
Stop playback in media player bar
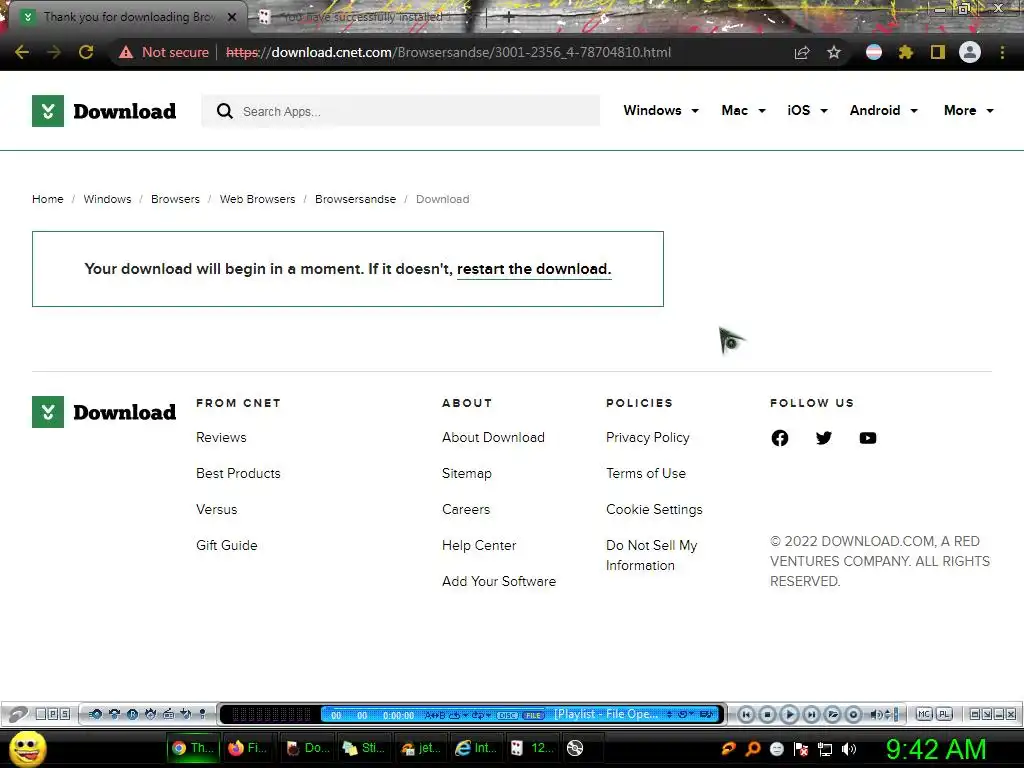click(x=767, y=714)
